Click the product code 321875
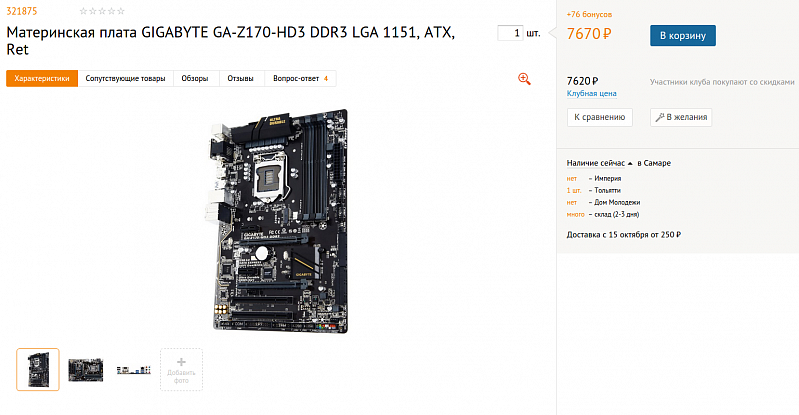 click(x=21, y=11)
